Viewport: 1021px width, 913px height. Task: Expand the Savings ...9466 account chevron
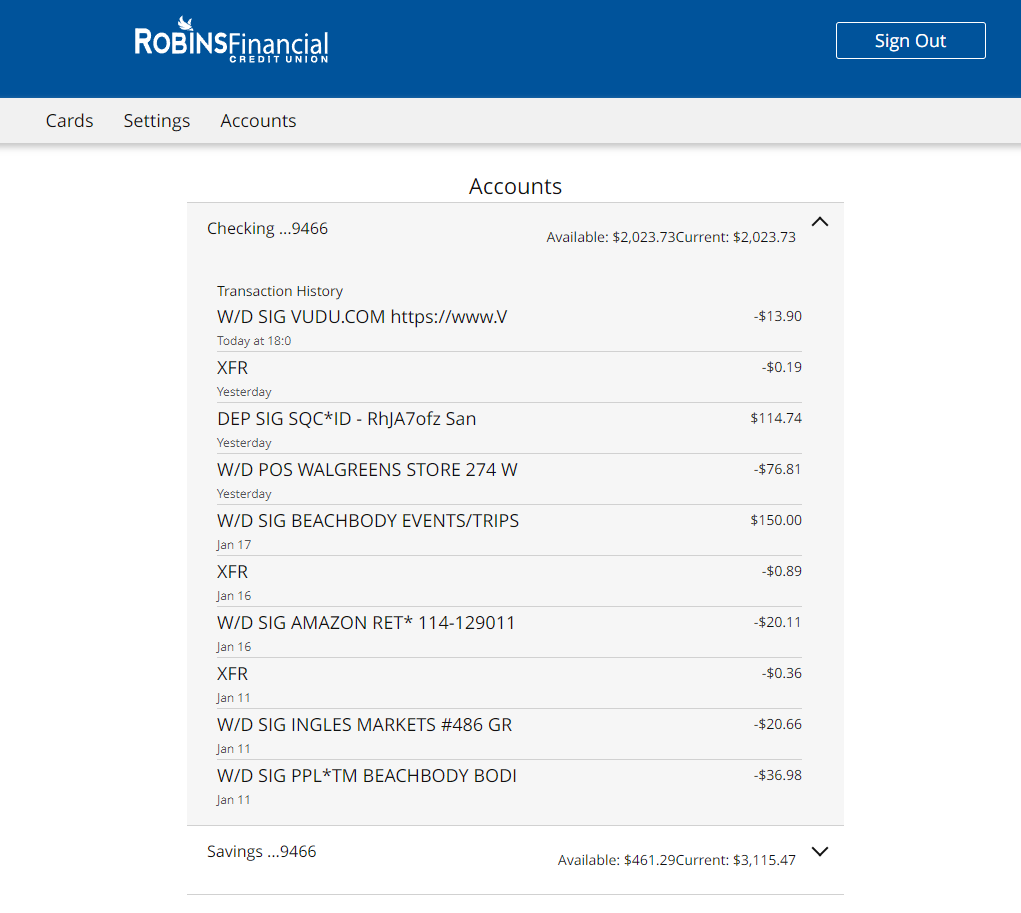pos(820,851)
